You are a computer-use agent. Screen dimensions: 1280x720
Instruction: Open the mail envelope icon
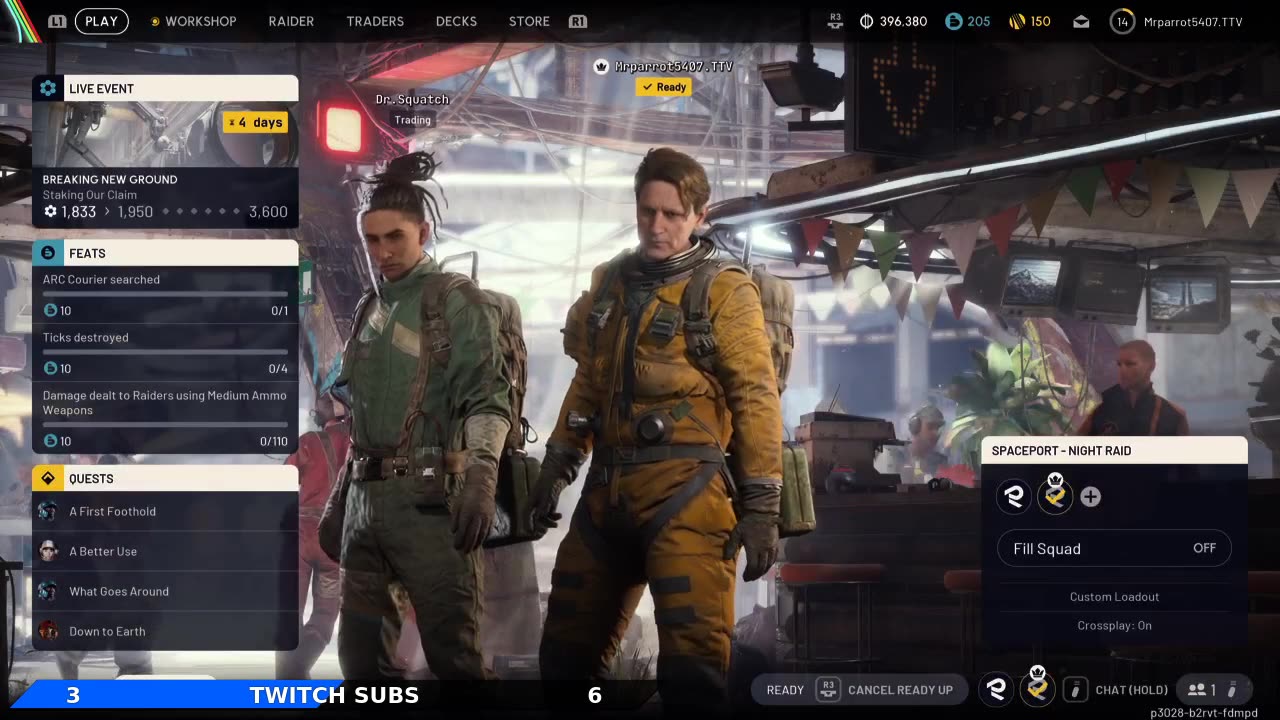pyautogui.click(x=1081, y=21)
